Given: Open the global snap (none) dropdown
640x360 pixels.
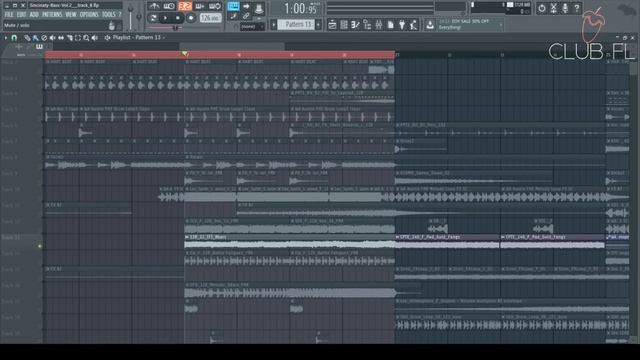Looking at the screenshot, I should coord(252,27).
